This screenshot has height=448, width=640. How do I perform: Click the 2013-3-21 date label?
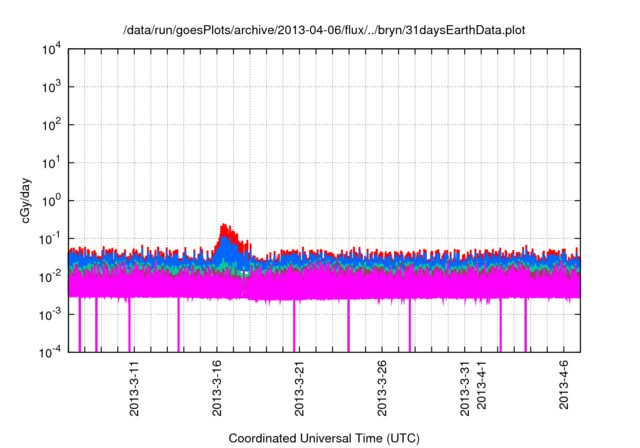299,388
